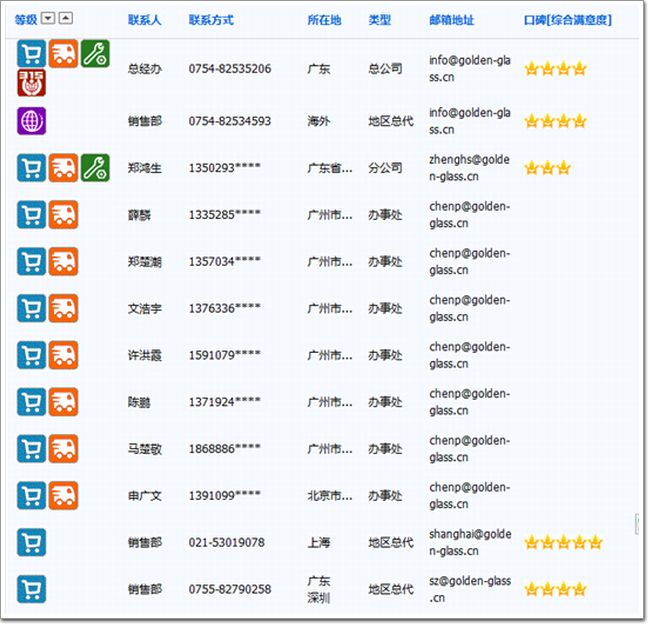
Task: Click phone number 0755-82790258
Action: click(229, 589)
